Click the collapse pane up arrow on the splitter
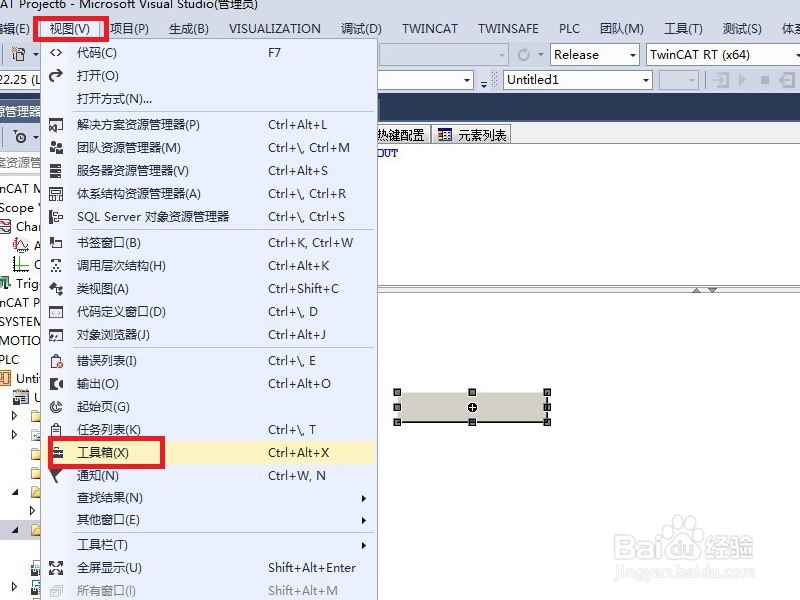Image resolution: width=800 pixels, height=600 pixels. (x=696, y=290)
